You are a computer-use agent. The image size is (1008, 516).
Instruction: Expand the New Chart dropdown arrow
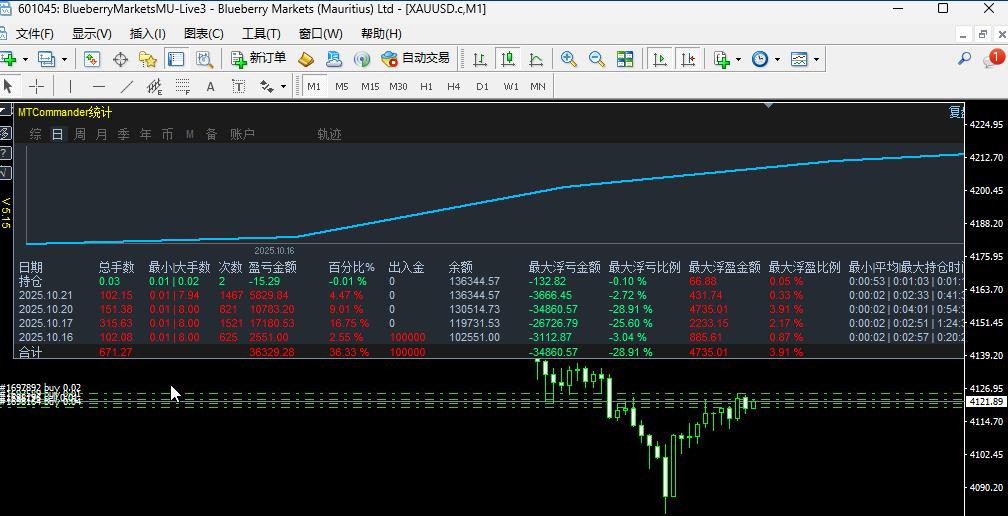pyautogui.click(x=25, y=59)
